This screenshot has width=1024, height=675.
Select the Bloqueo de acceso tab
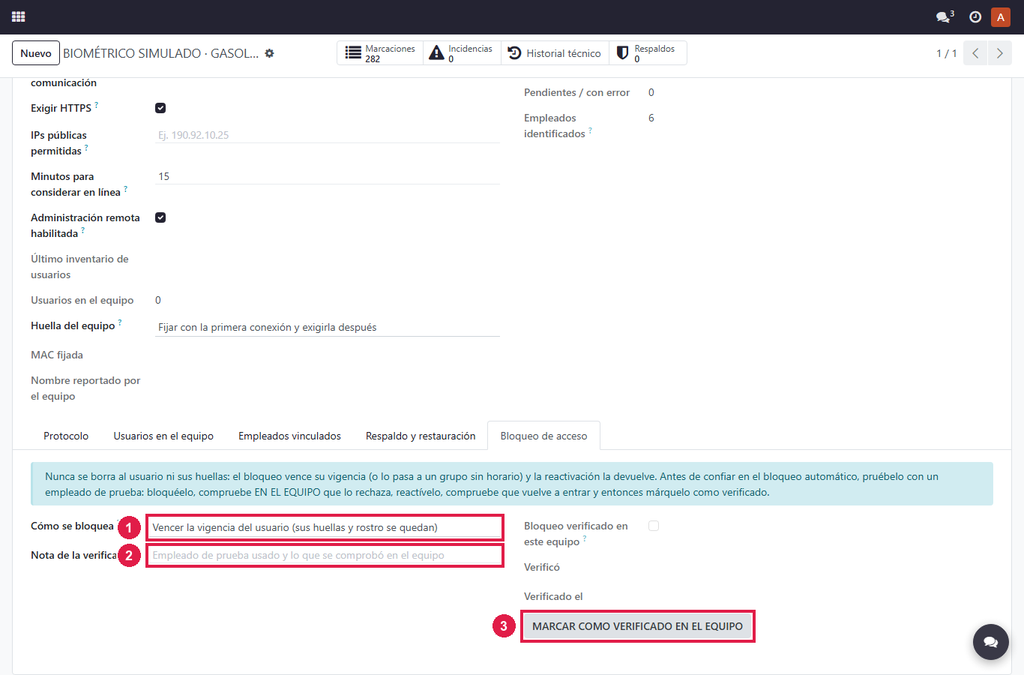click(x=544, y=436)
